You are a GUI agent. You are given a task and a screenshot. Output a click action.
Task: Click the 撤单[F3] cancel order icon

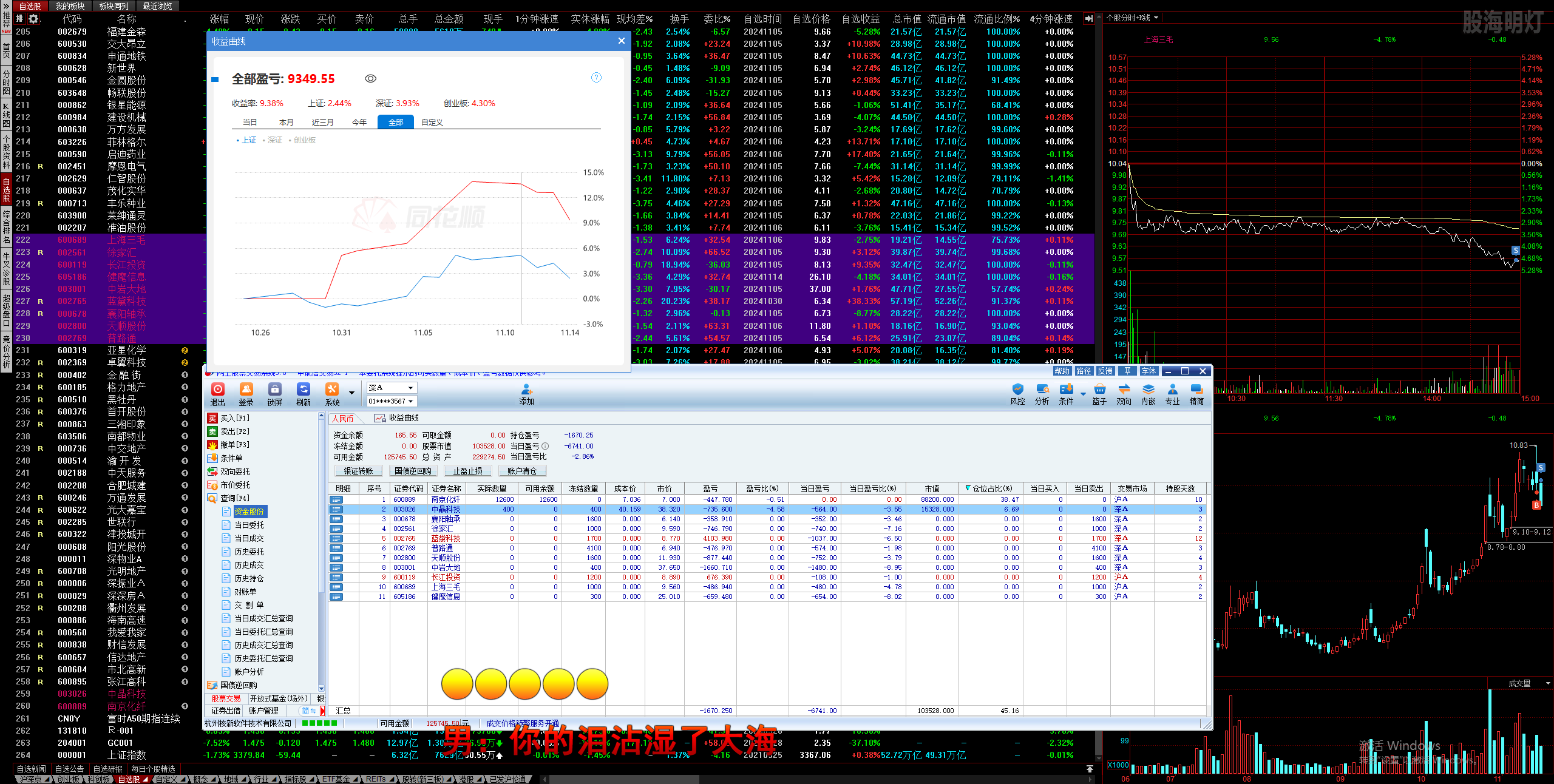[212, 445]
